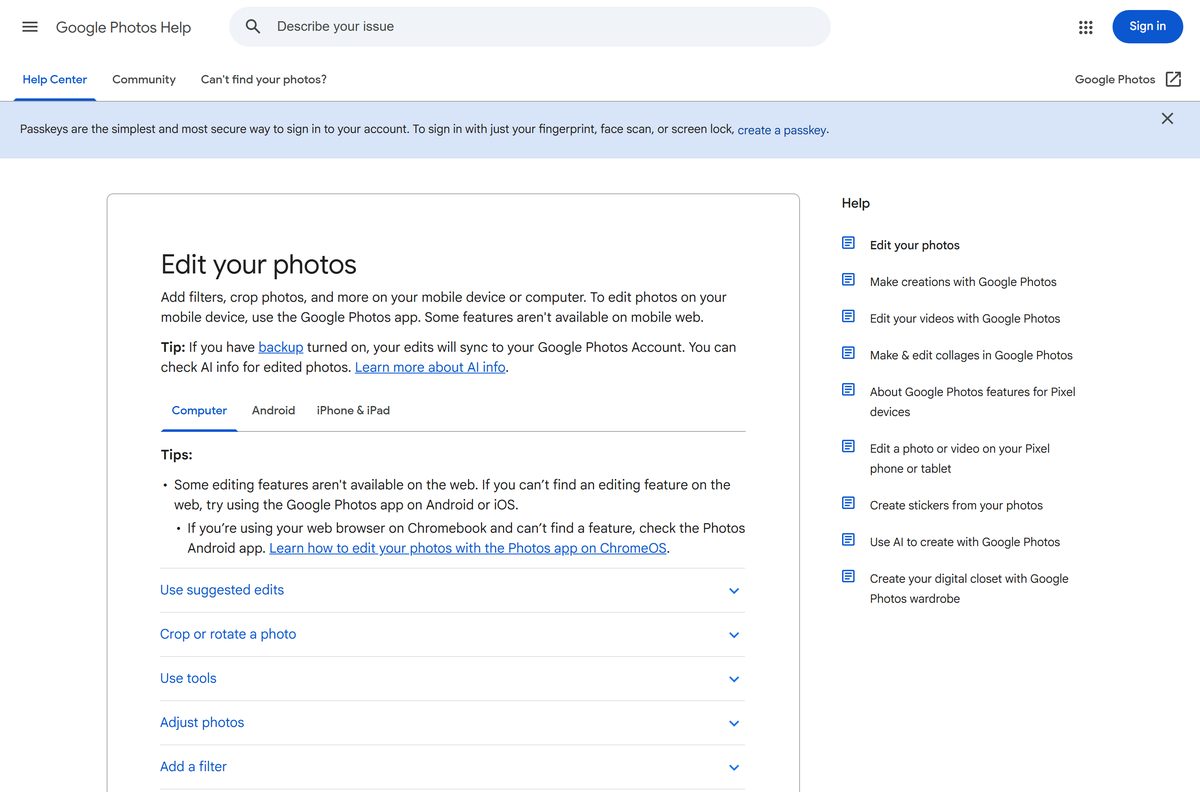Select Edit your photos in the Help list
Viewport: 1200px width, 792px height.
(914, 245)
